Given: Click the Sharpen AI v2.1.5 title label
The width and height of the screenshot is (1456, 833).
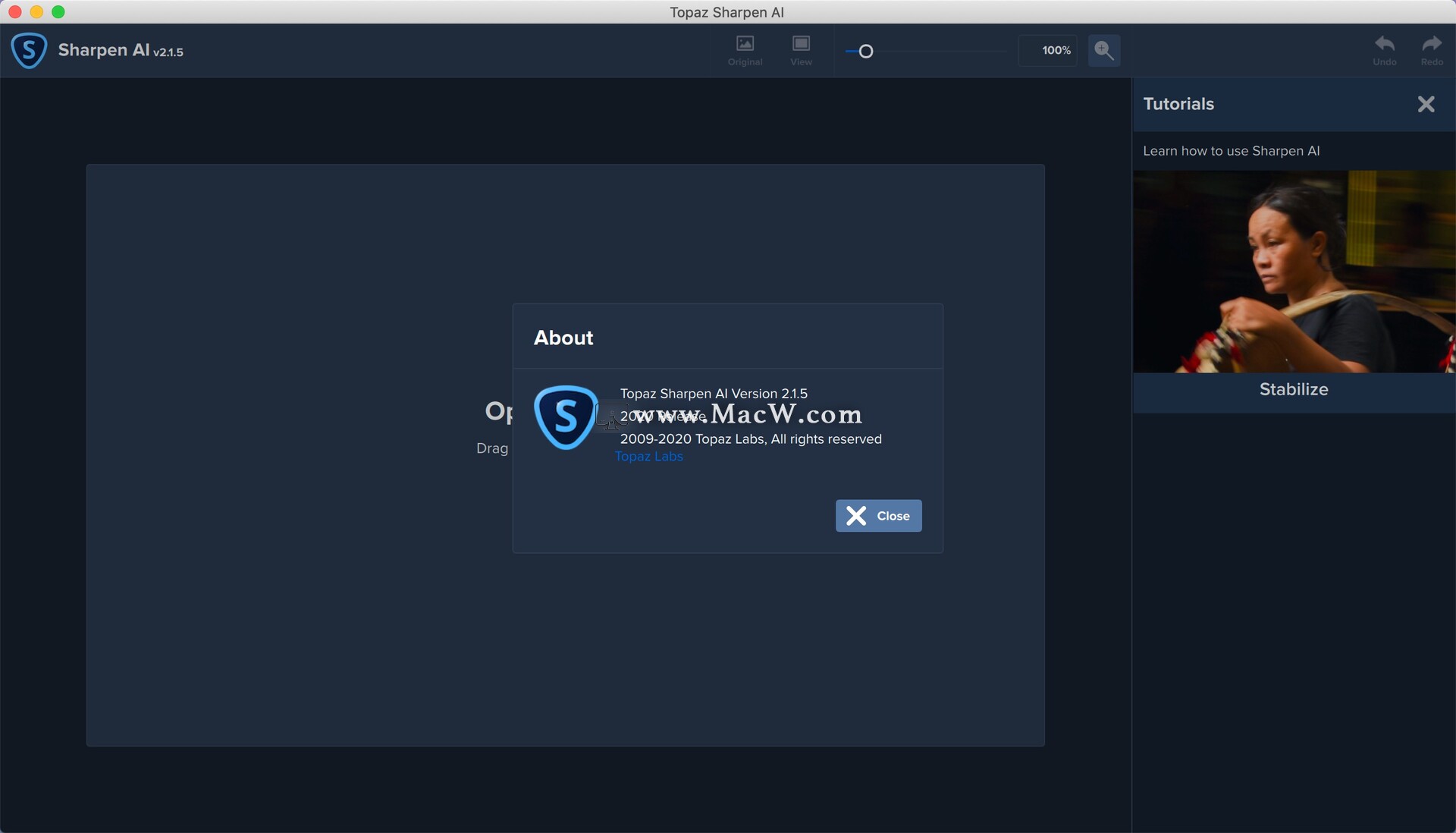Looking at the screenshot, I should pos(121,51).
